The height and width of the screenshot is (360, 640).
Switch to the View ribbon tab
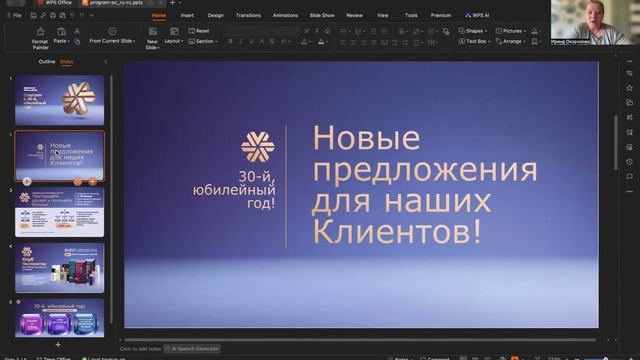382,16
